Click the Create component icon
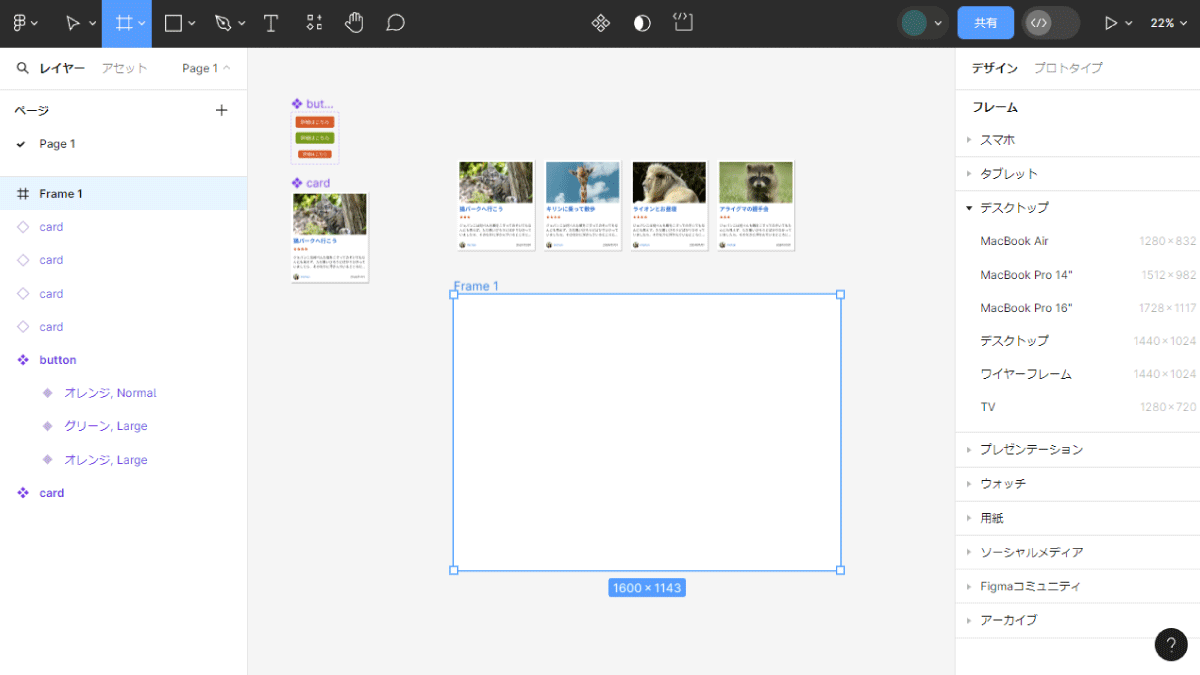Viewport: 1200px width, 675px height. 601,23
